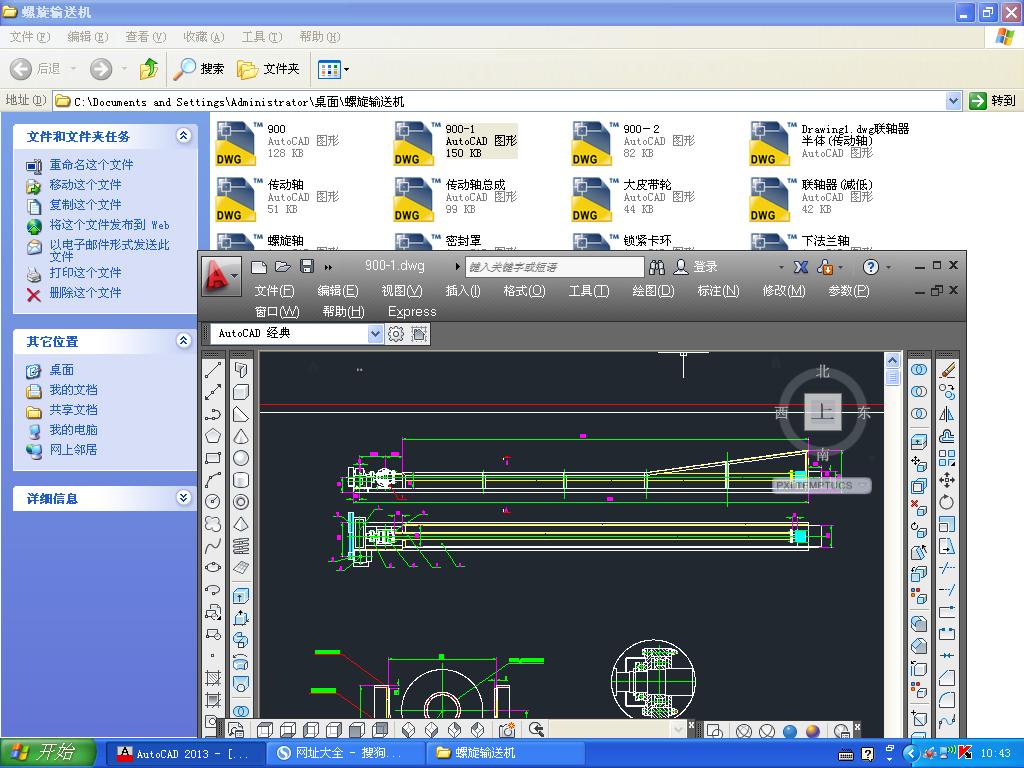The width and height of the screenshot is (1024, 768).
Task: Collapse the 文件和文件夹任务 panel
Action: [x=183, y=136]
